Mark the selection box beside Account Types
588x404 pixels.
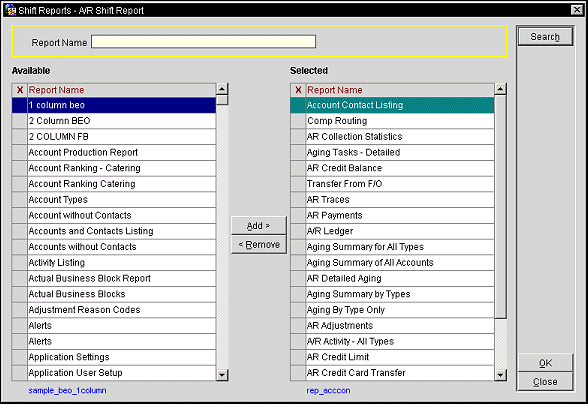[20, 200]
